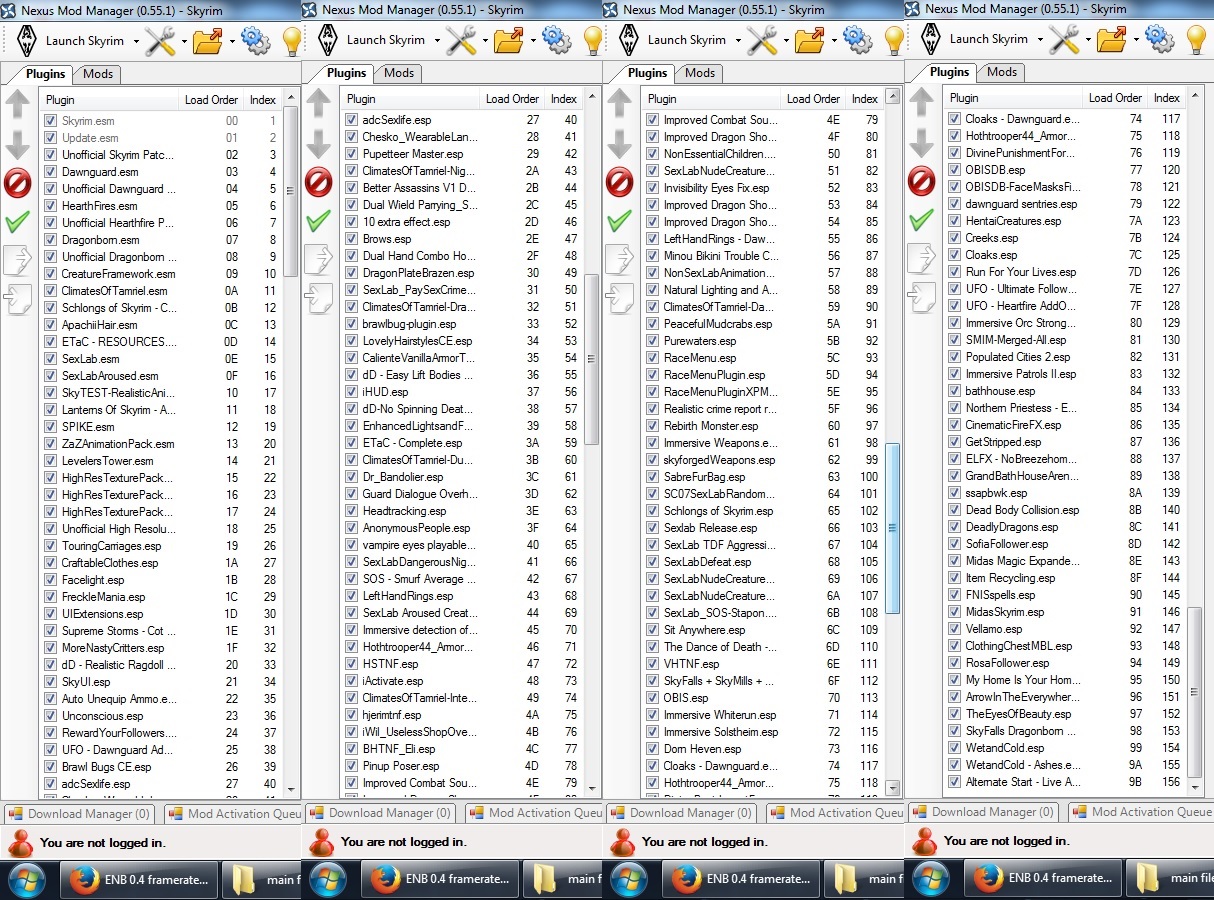The height and width of the screenshot is (900, 1214).
Task: Uncheck the Dawnguard.esm plugin checkbox
Action: [x=51, y=172]
